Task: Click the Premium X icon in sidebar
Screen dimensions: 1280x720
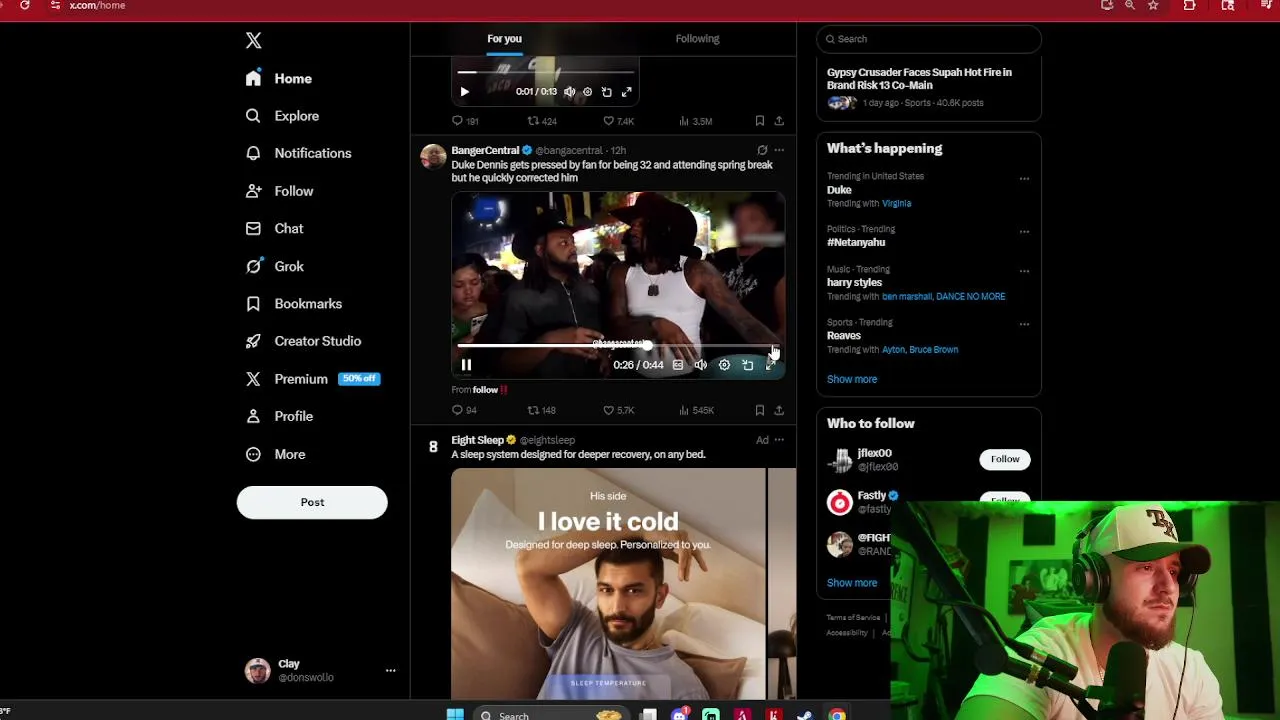Action: pos(254,379)
